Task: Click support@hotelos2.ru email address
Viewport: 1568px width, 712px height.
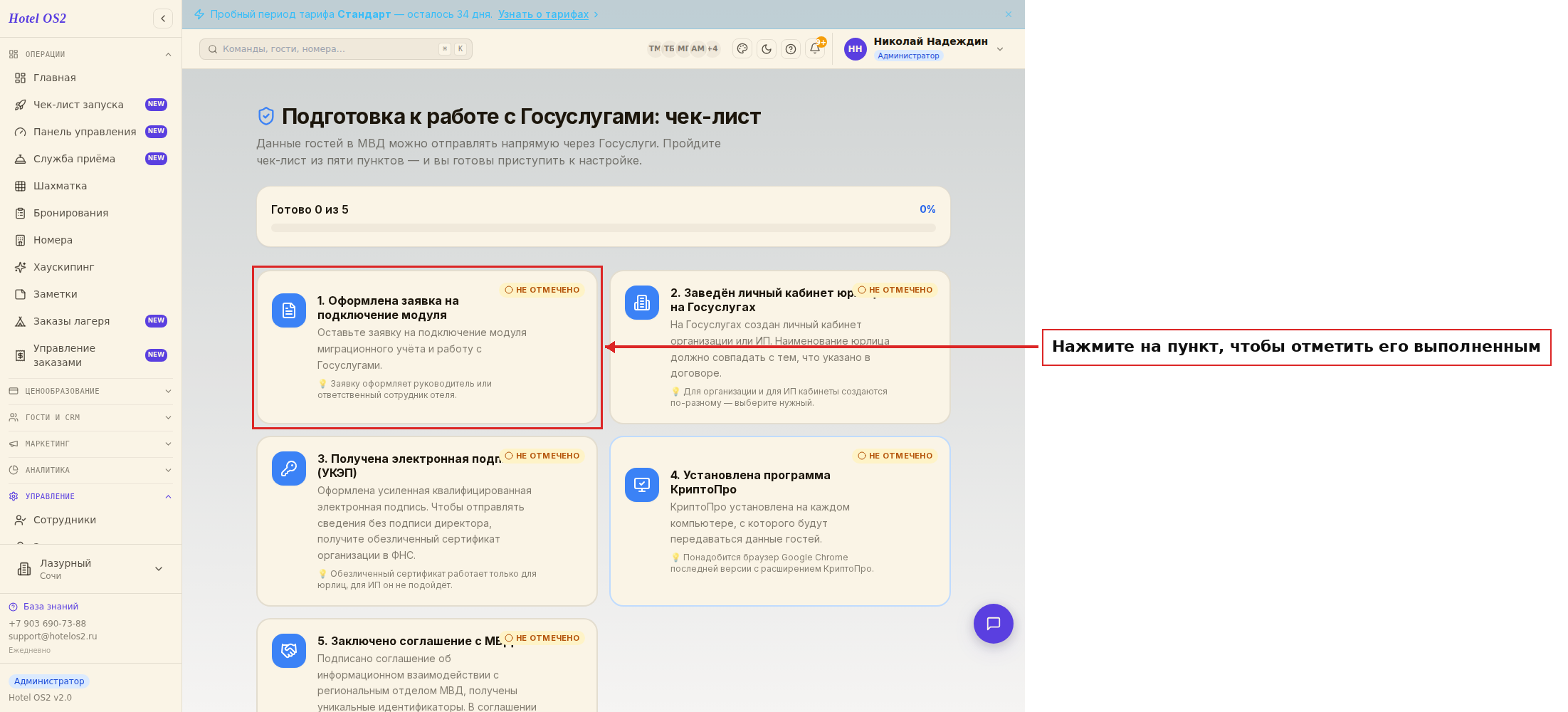Action: click(53, 637)
